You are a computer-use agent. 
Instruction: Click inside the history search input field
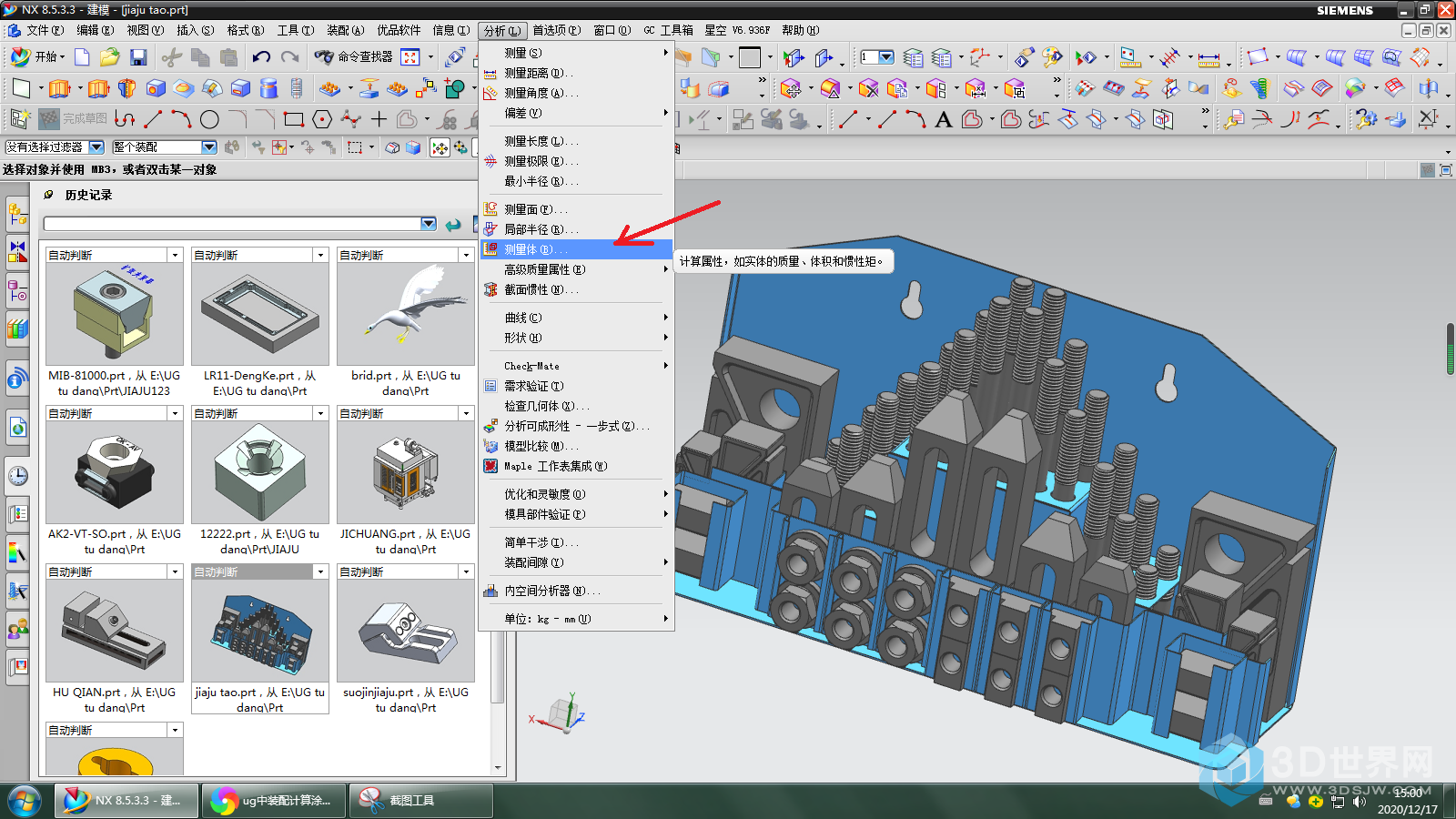coord(232,224)
